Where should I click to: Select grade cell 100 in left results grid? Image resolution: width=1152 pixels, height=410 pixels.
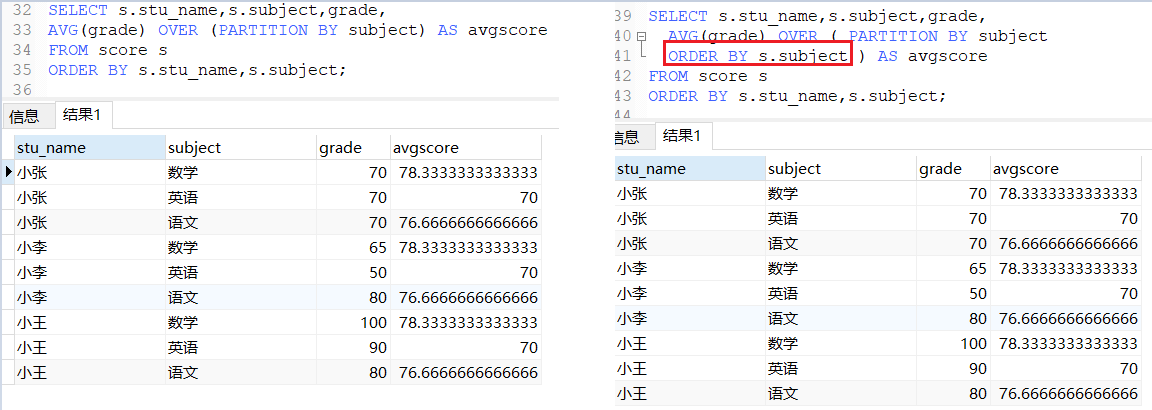353,322
